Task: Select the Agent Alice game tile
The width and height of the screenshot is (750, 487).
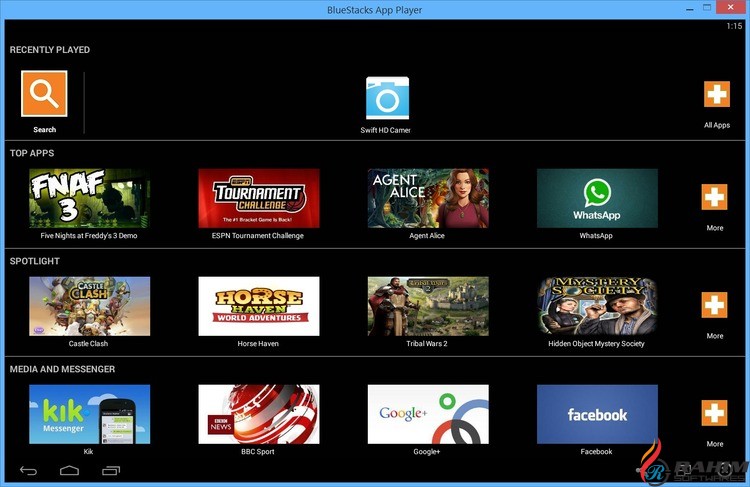Action: 428,198
